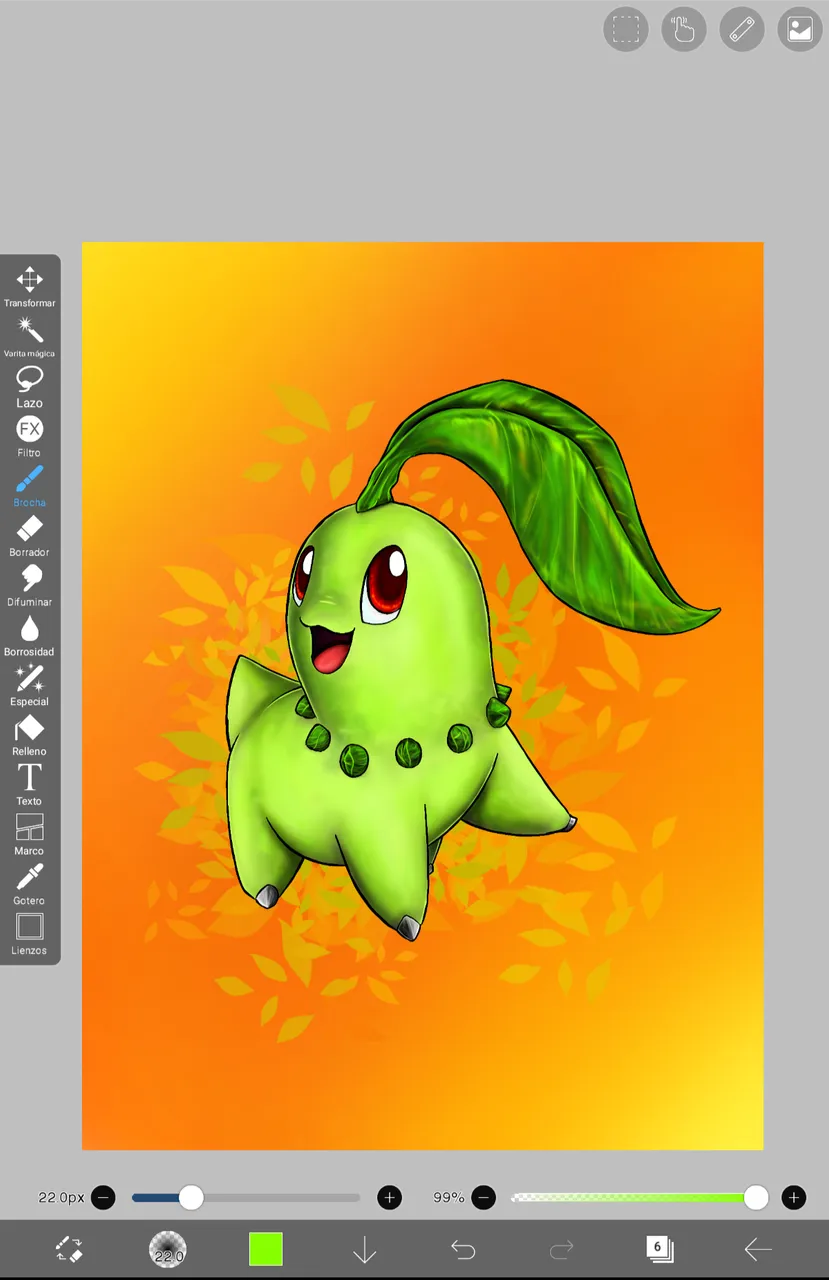Viewport: 829px width, 1280px height.
Task: Redo the undone action
Action: (x=562, y=1249)
